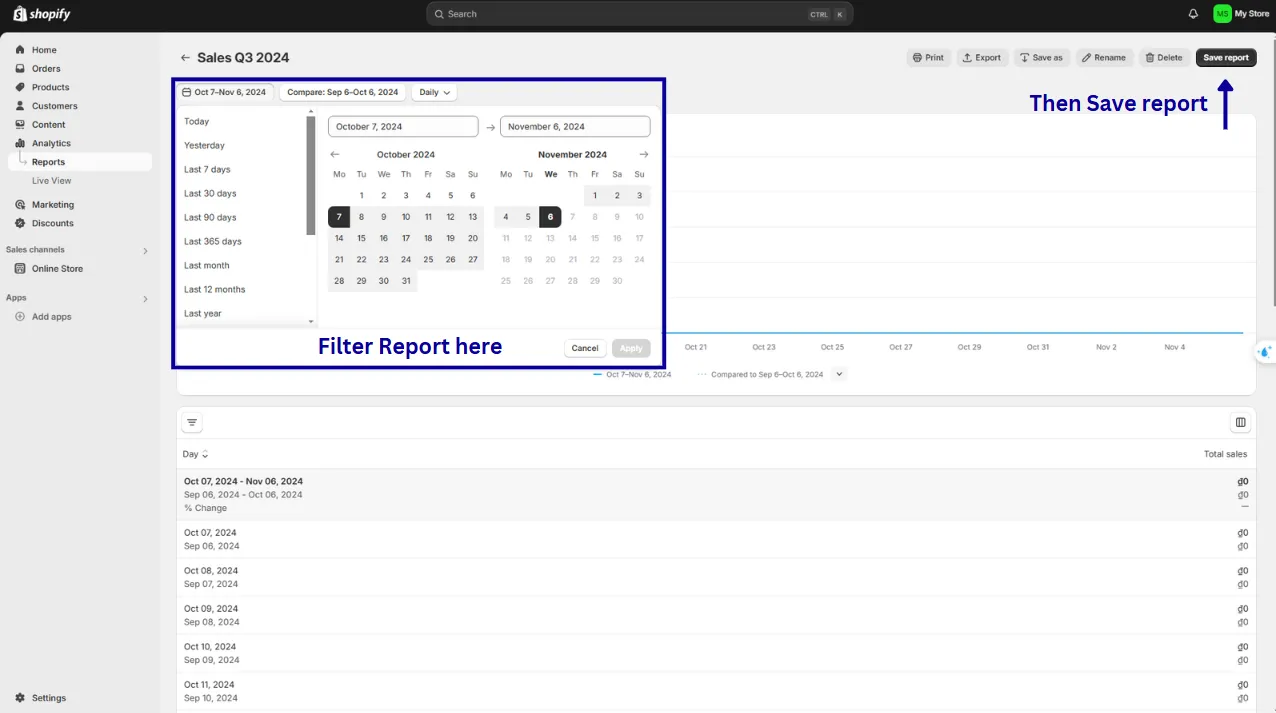Open the table filter icon button

coord(192,423)
